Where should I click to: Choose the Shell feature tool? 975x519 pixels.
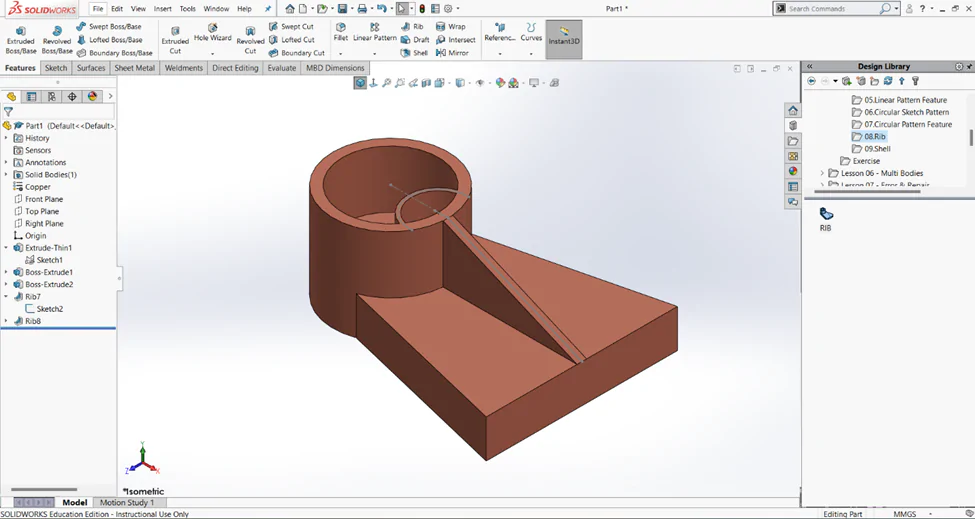[414, 53]
